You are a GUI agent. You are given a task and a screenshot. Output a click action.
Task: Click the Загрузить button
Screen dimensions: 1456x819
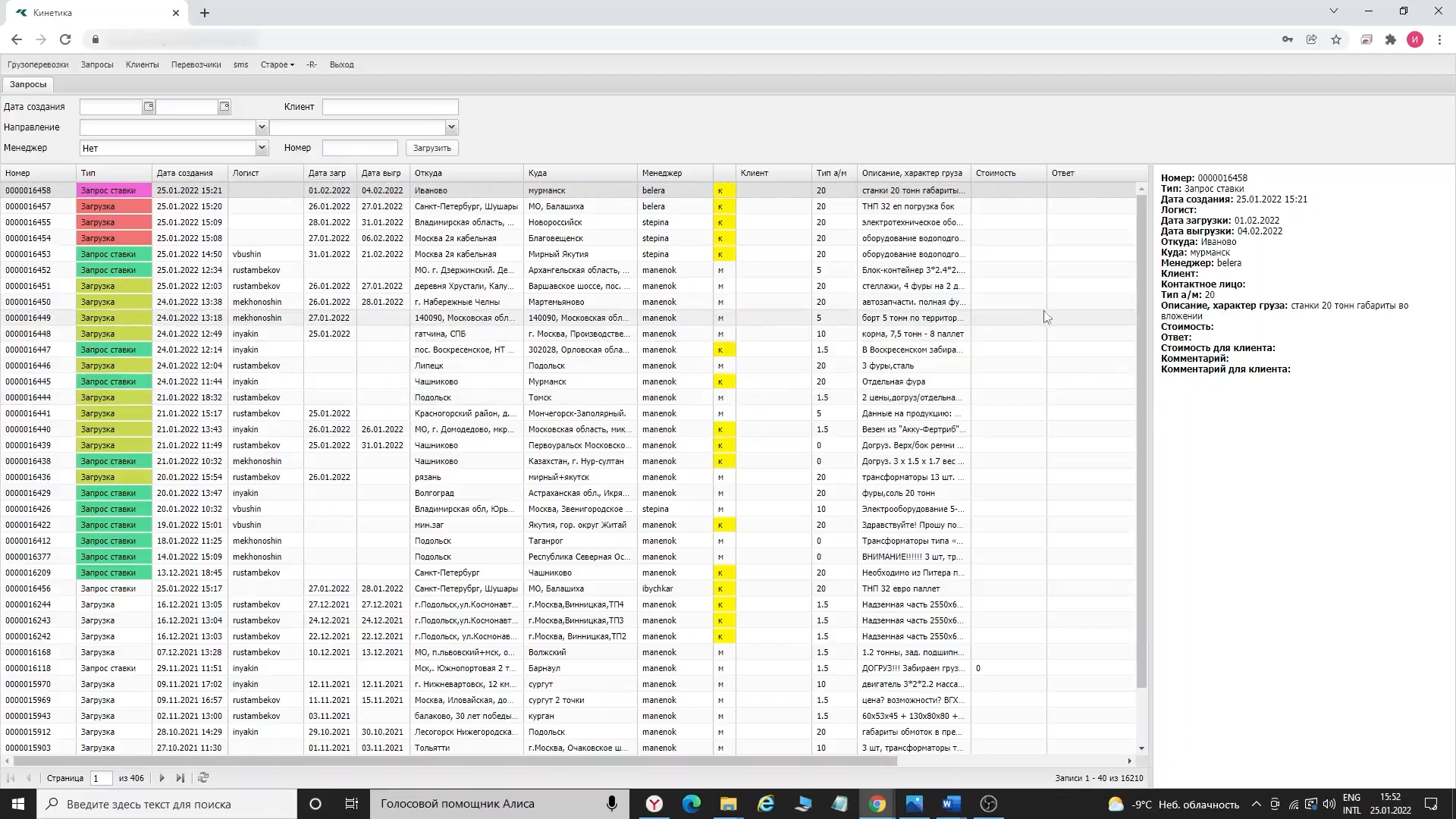click(x=431, y=148)
